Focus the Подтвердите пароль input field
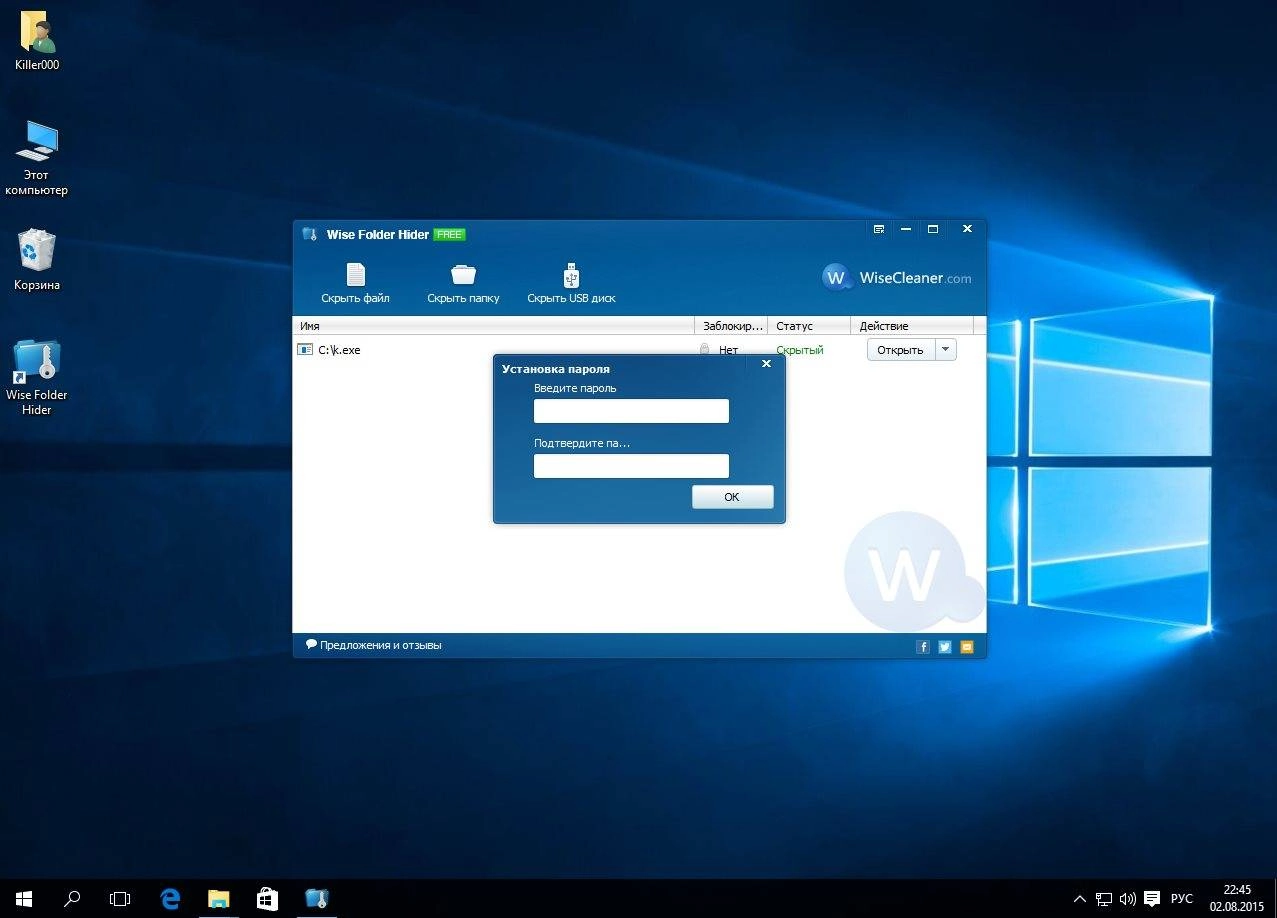This screenshot has height=918, width=1277. (631, 466)
